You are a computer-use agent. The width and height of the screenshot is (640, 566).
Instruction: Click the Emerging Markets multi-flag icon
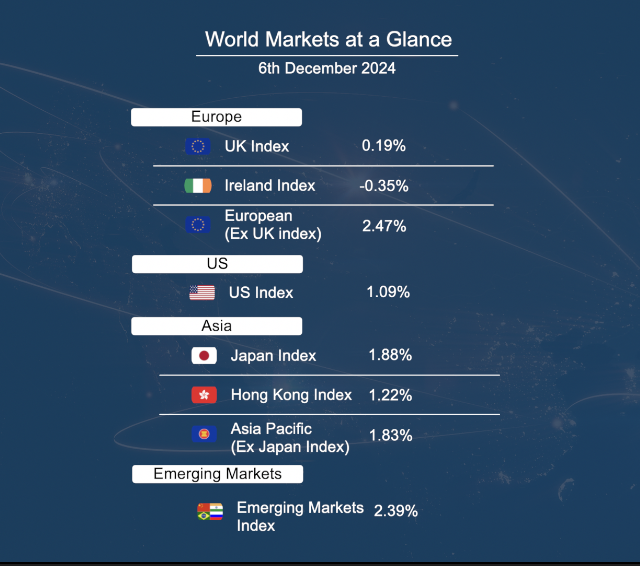(x=210, y=513)
